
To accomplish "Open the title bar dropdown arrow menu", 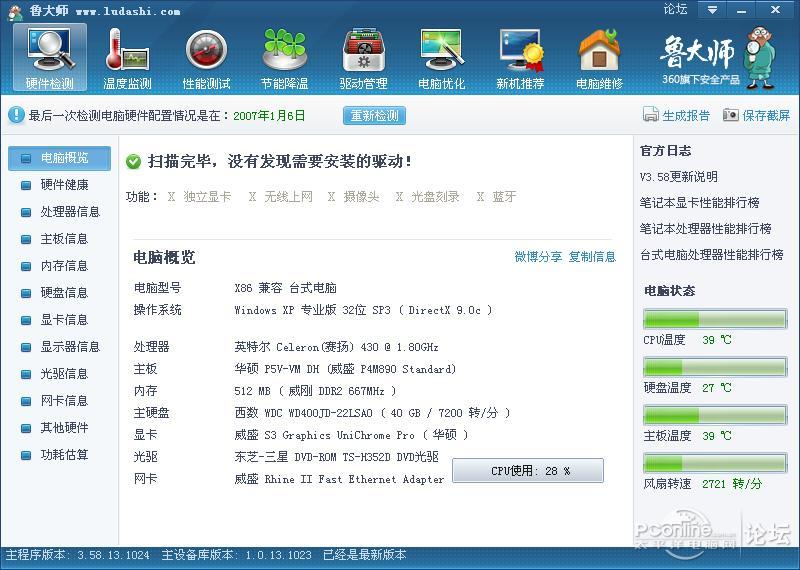I will (712, 10).
